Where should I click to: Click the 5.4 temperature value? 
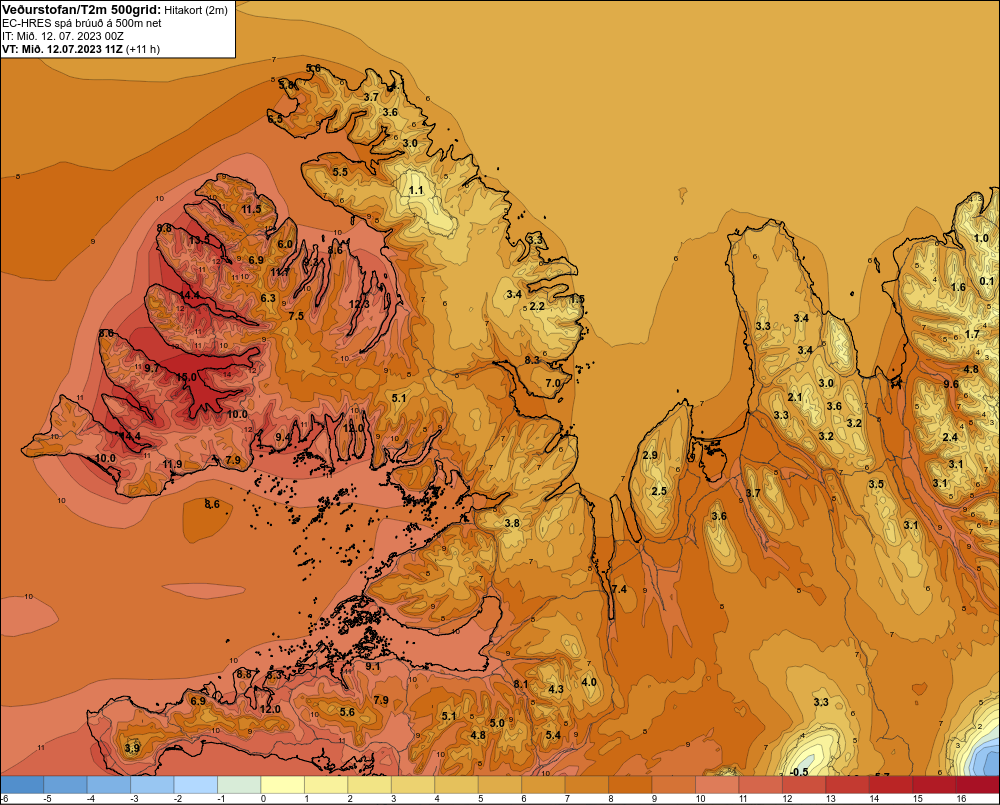coord(554,735)
